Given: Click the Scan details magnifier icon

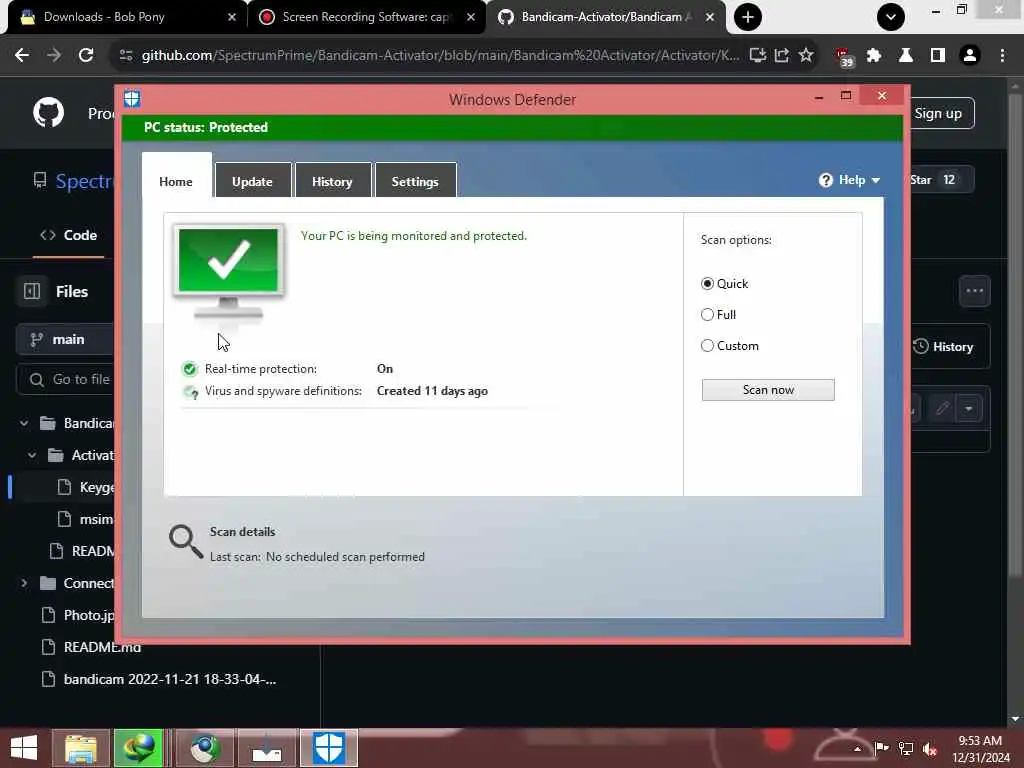Looking at the screenshot, I should pyautogui.click(x=186, y=542).
